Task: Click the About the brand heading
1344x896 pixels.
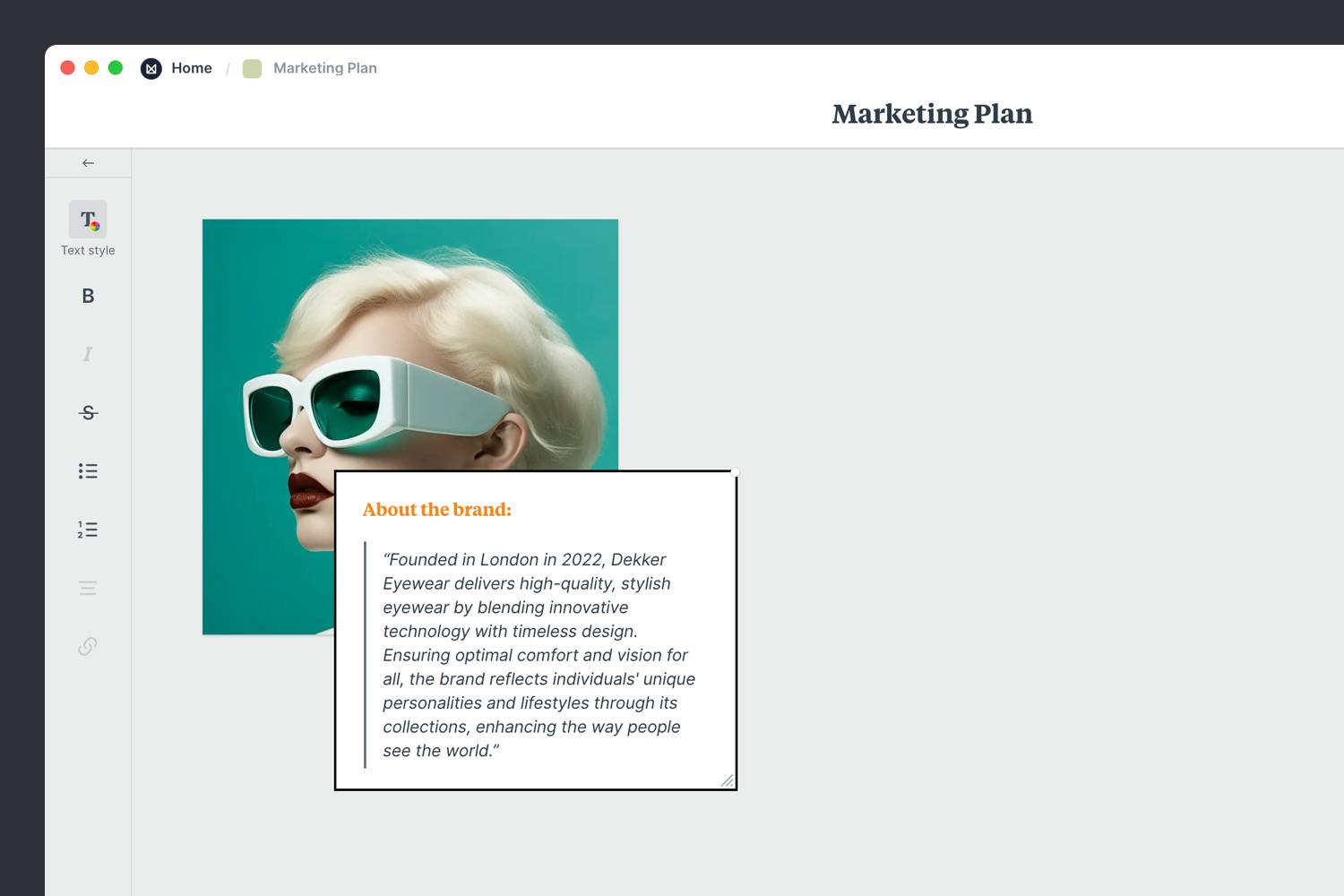Action: pos(436,509)
